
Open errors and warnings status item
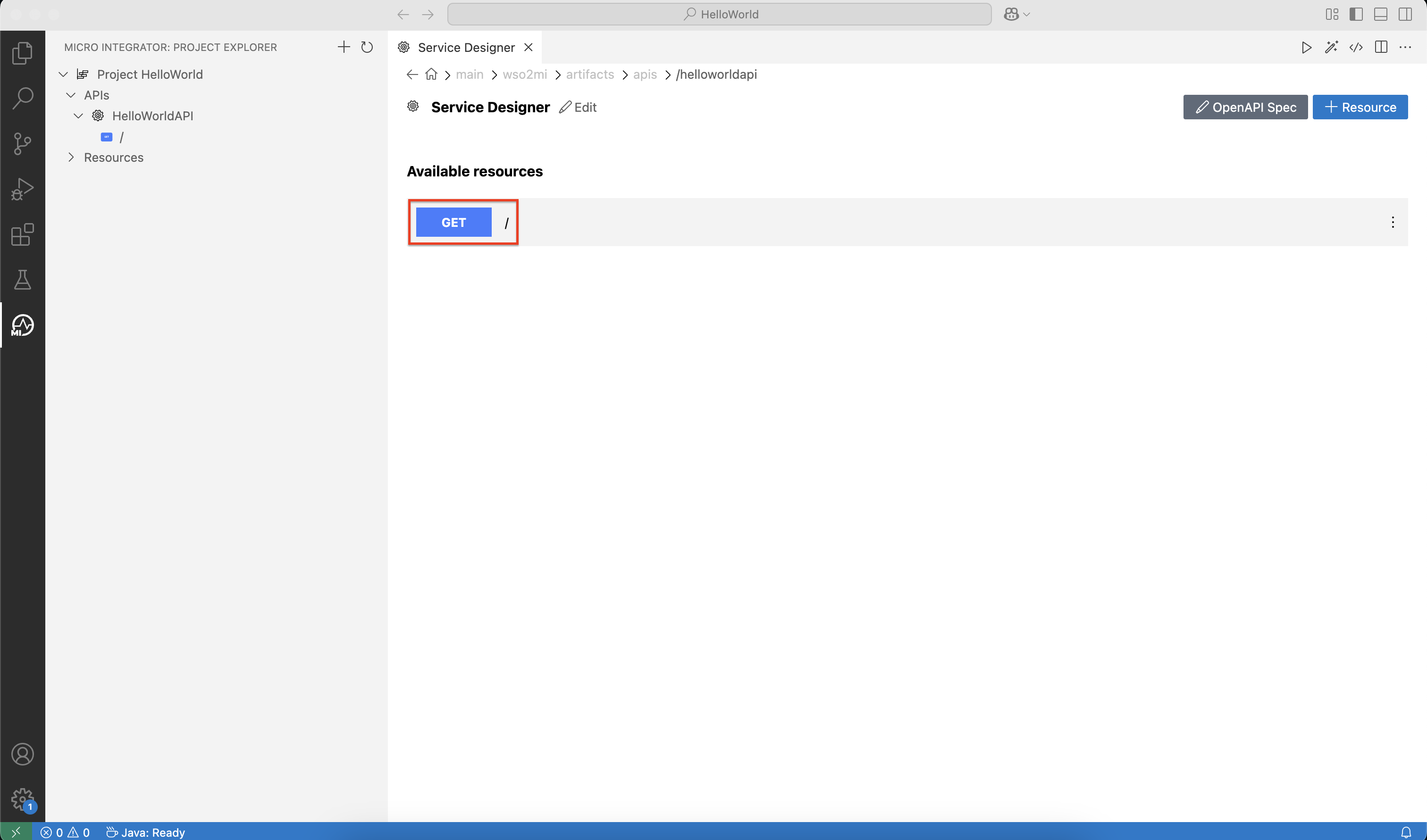coord(65,832)
